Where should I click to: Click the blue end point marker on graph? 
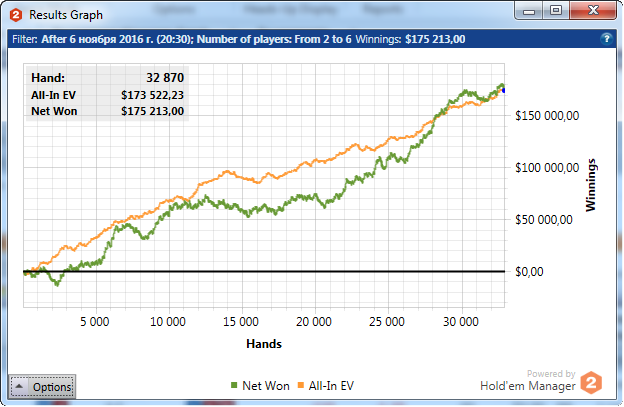[503, 91]
